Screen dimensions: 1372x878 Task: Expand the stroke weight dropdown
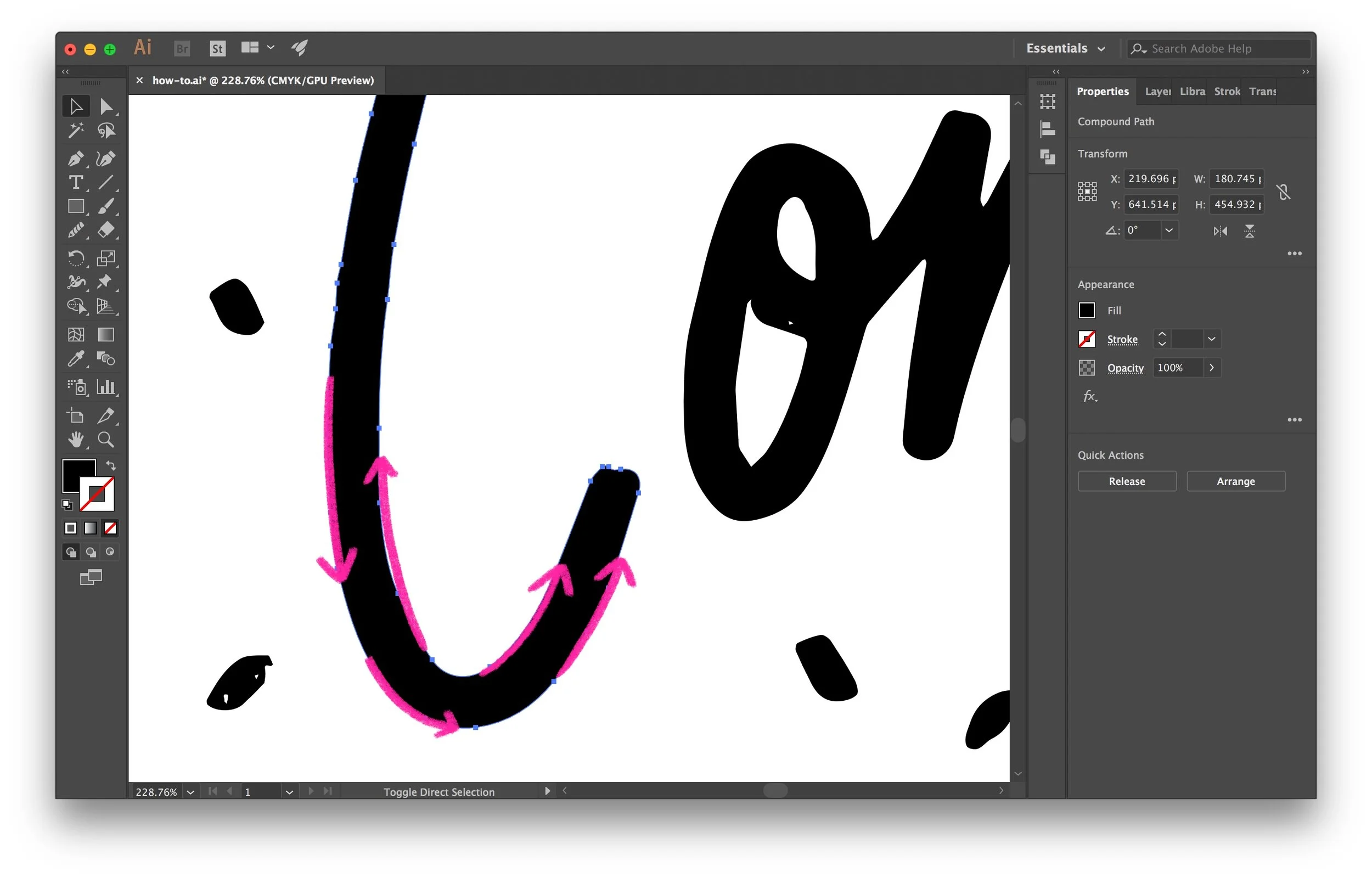point(1212,339)
